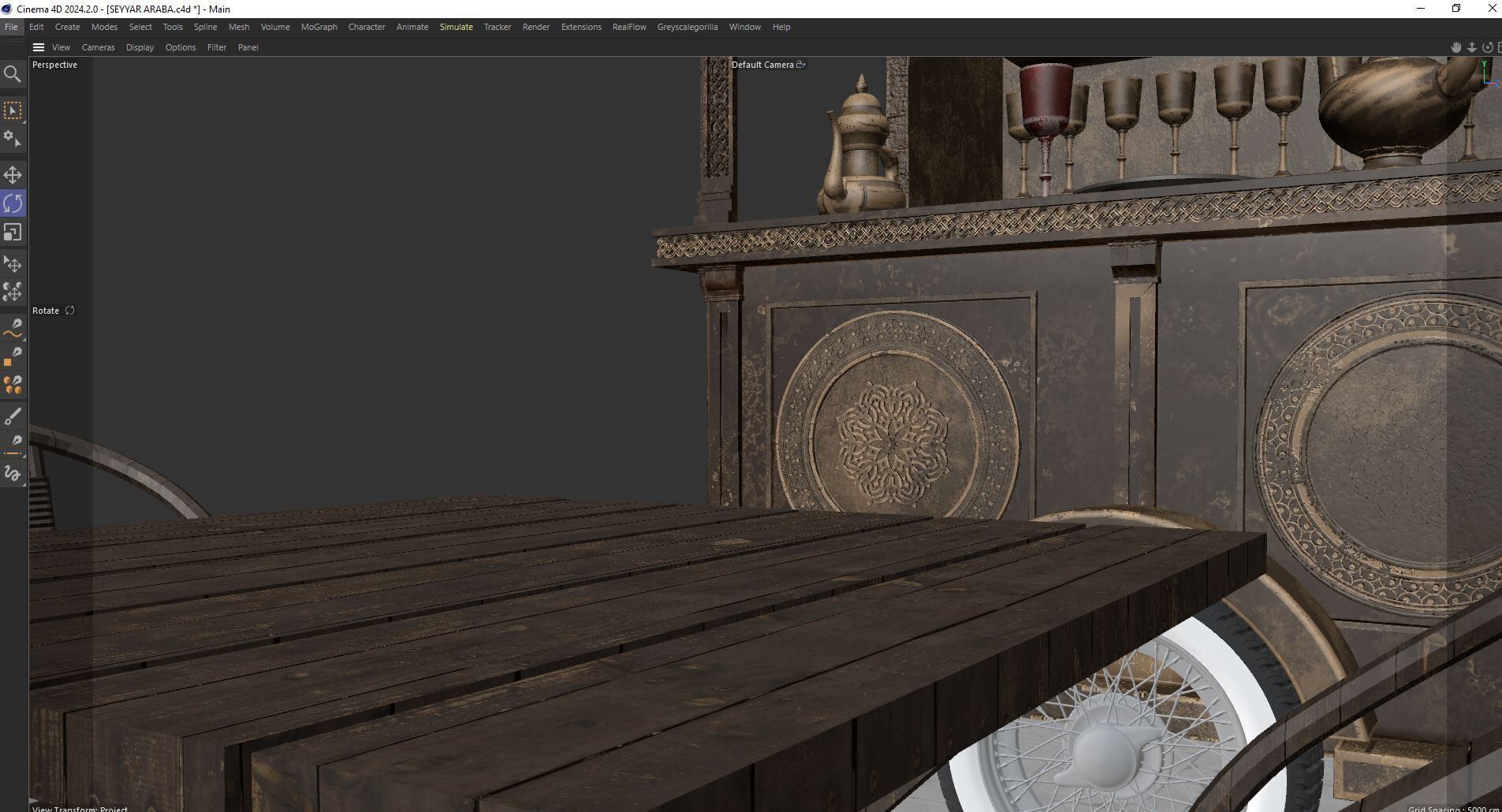Click the gear-and-cursor tool icon
The height and width of the screenshot is (812, 1502).
[x=13, y=139]
